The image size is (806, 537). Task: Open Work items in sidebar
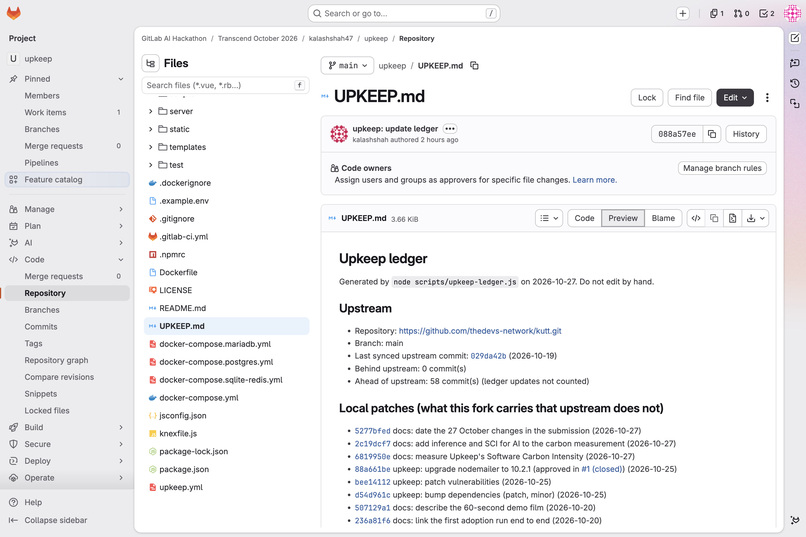67,112
